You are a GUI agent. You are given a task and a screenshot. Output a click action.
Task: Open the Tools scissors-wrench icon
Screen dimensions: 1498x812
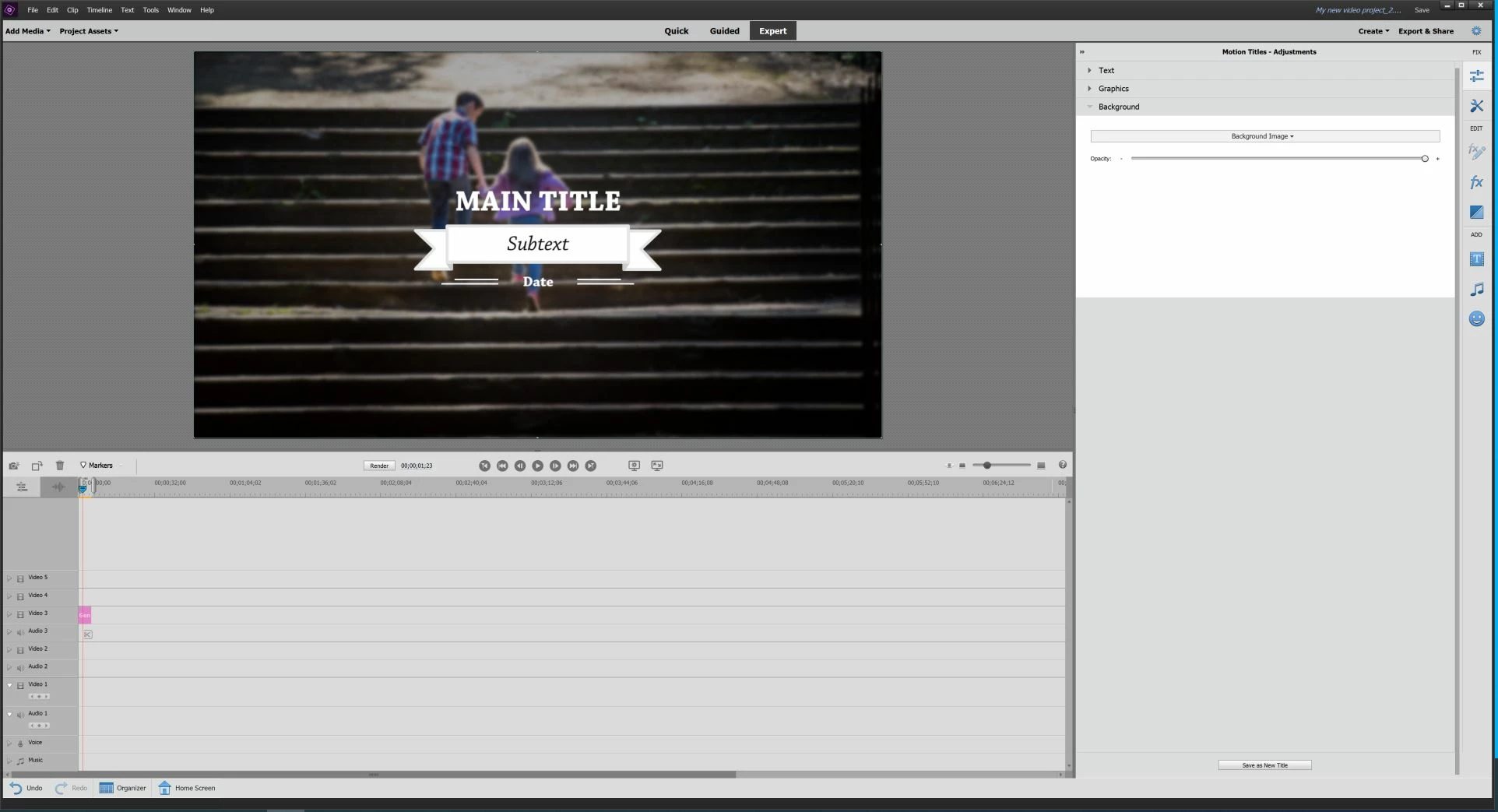[x=1476, y=106]
